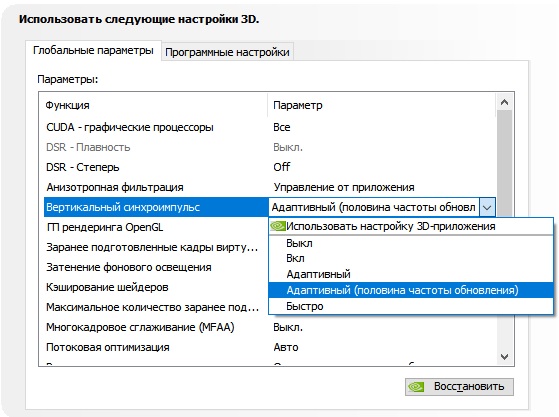
Task: Click the Выкл. value for MFAA
Action: click(288, 327)
